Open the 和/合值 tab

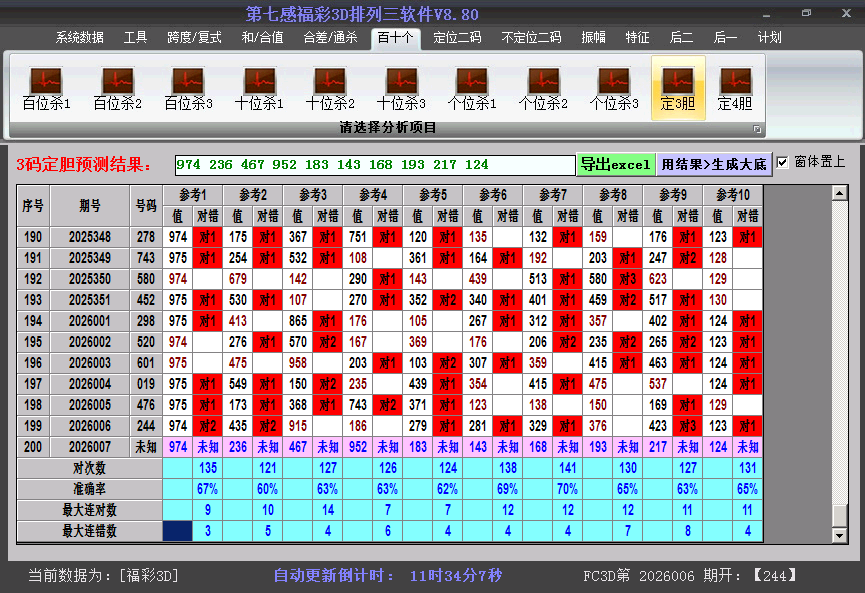(262, 38)
